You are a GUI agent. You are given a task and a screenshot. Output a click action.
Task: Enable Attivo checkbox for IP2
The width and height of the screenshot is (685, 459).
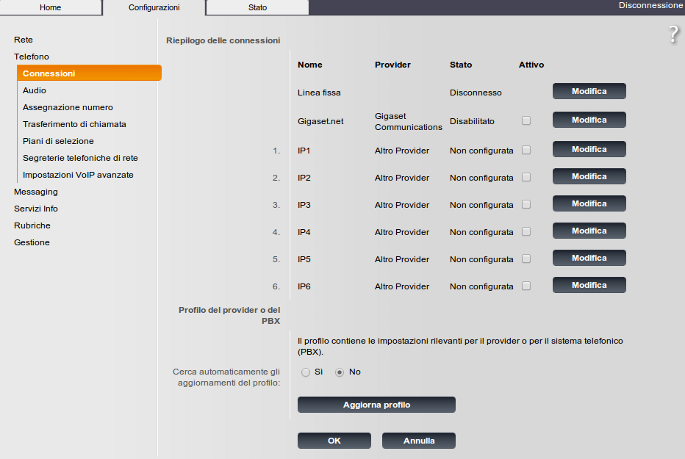point(526,177)
